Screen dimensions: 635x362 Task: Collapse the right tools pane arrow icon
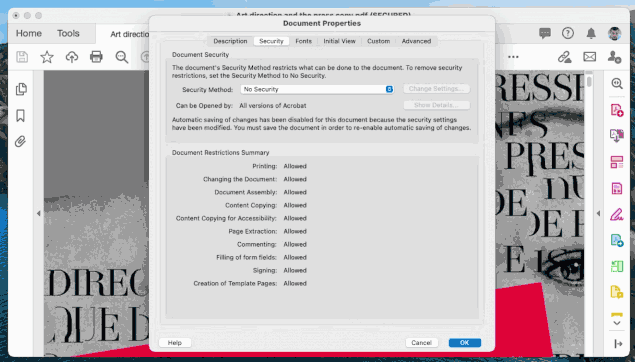[618, 344]
